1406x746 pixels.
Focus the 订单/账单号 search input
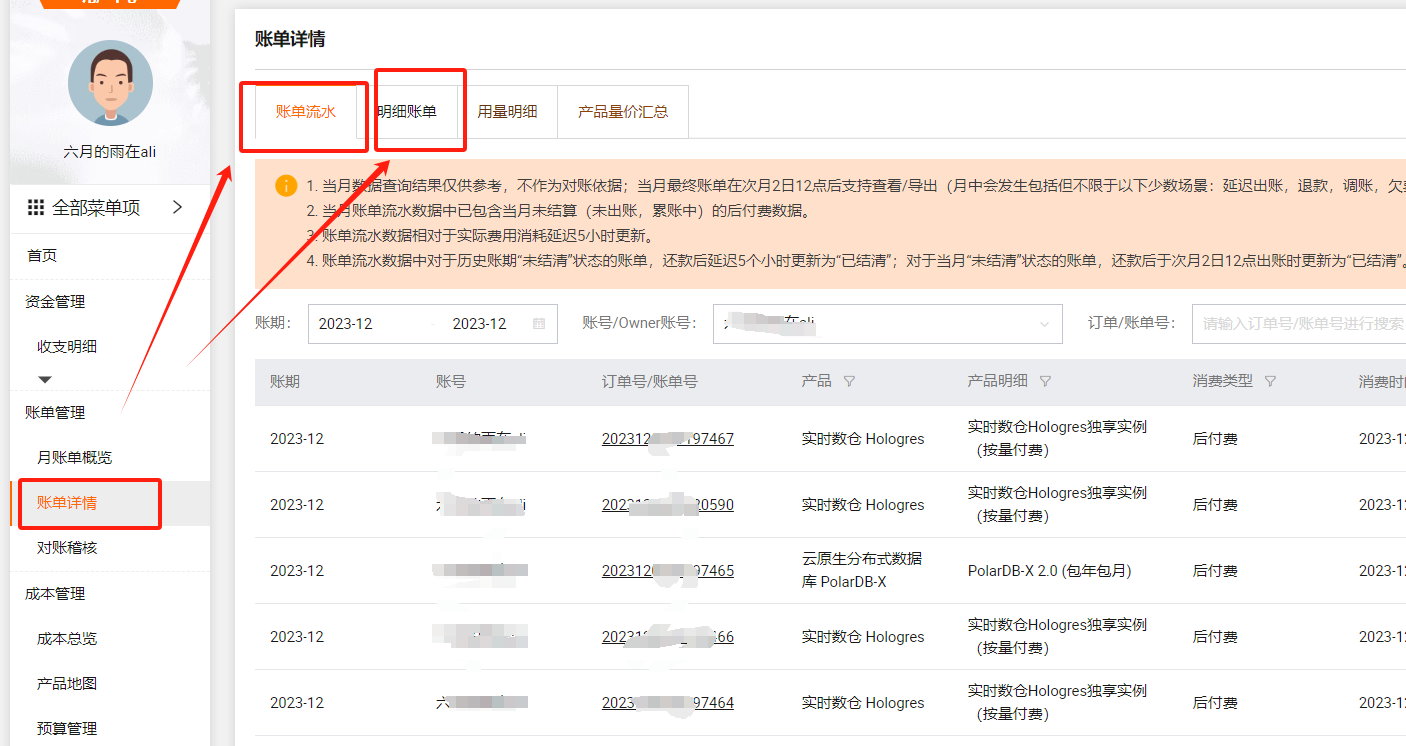pyautogui.click(x=1299, y=324)
